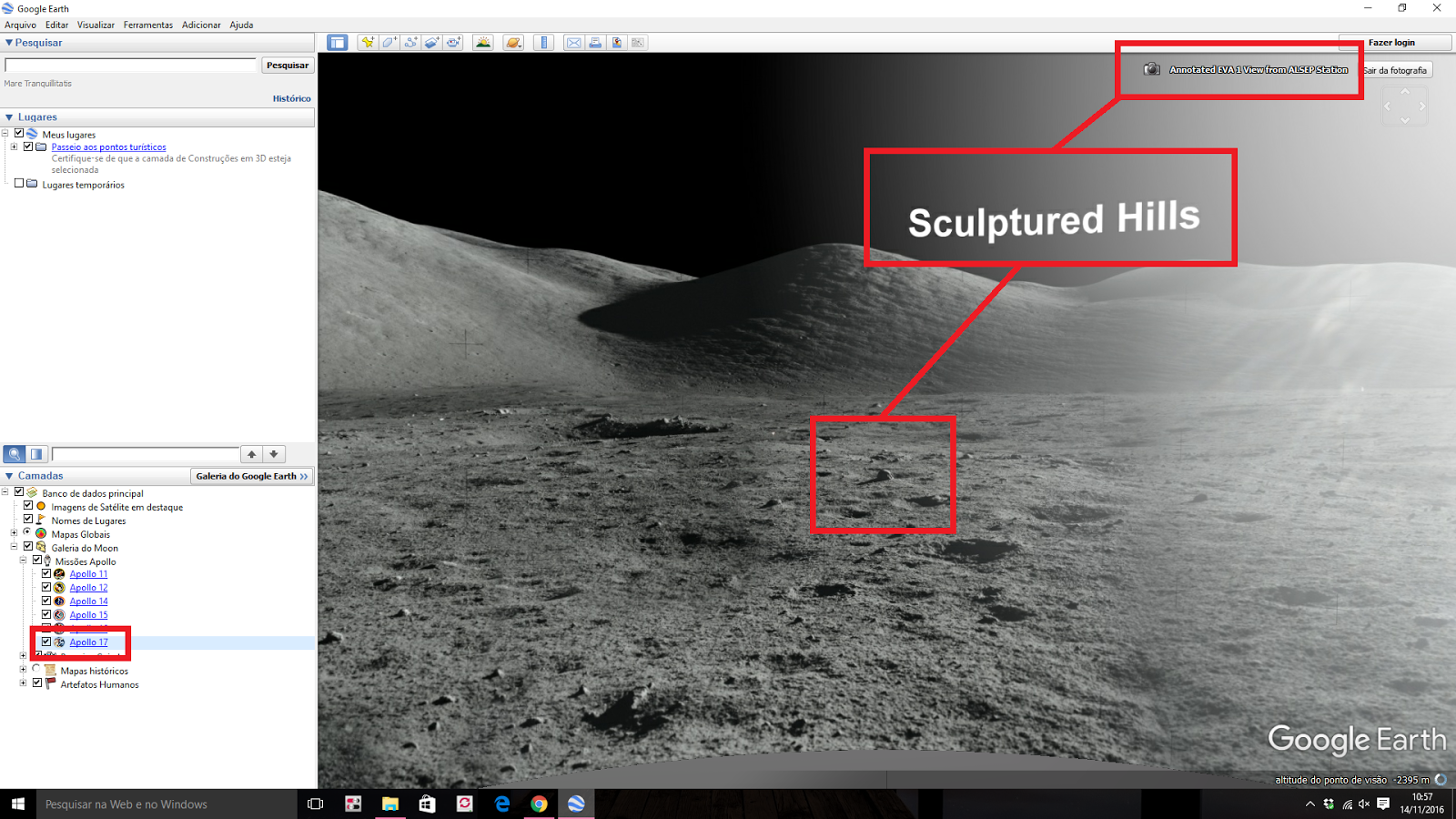The width and height of the screenshot is (1456, 819).
Task: Click the search-places magnifier button
Action: click(x=15, y=454)
